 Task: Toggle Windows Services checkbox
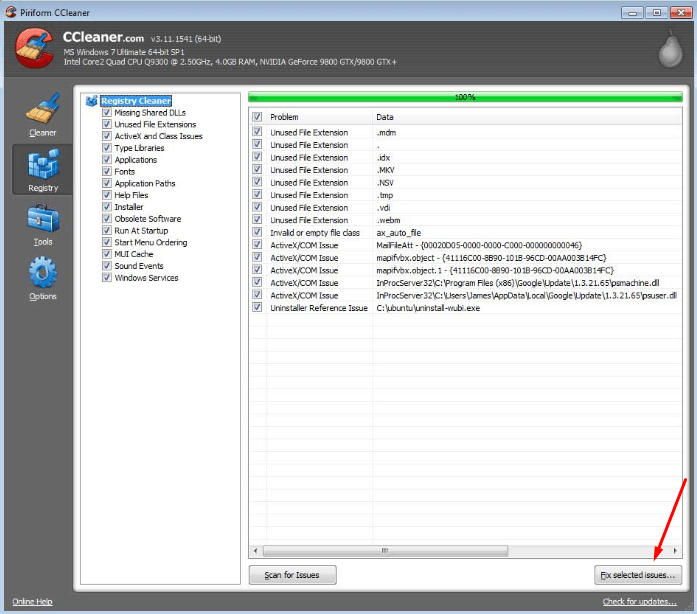click(x=107, y=277)
